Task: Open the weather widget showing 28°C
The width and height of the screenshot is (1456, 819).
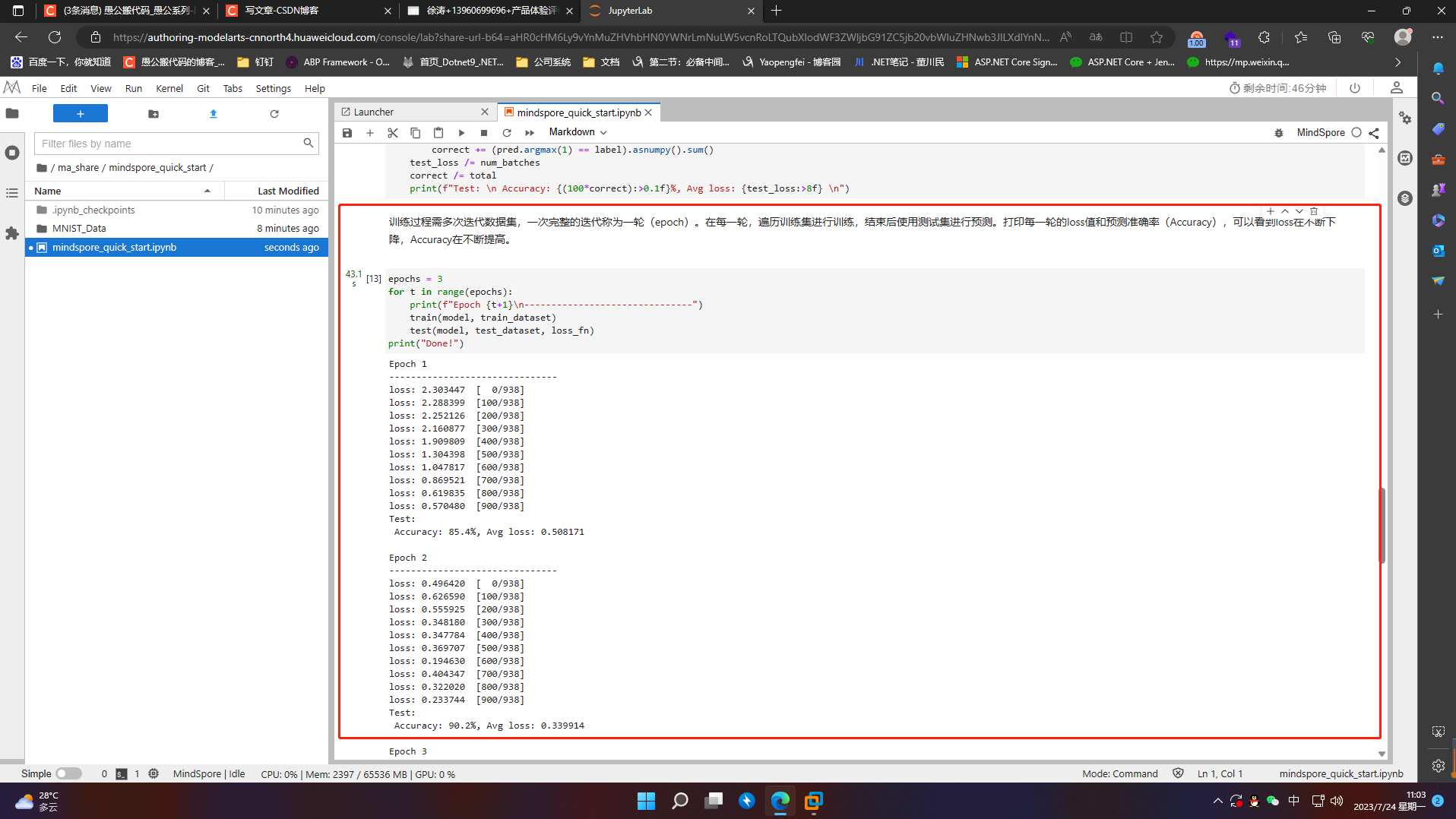Action: 38,801
